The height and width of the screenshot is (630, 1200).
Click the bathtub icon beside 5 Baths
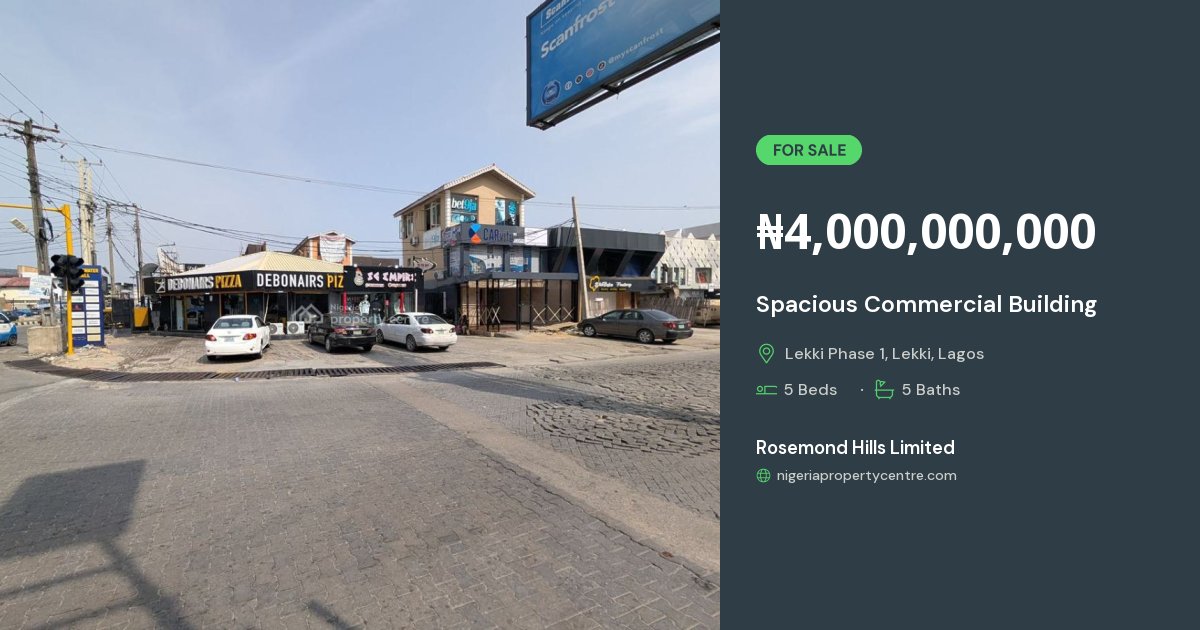[884, 389]
